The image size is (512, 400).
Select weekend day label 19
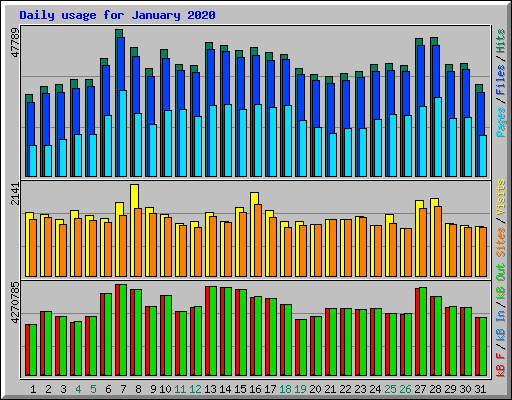point(300,389)
